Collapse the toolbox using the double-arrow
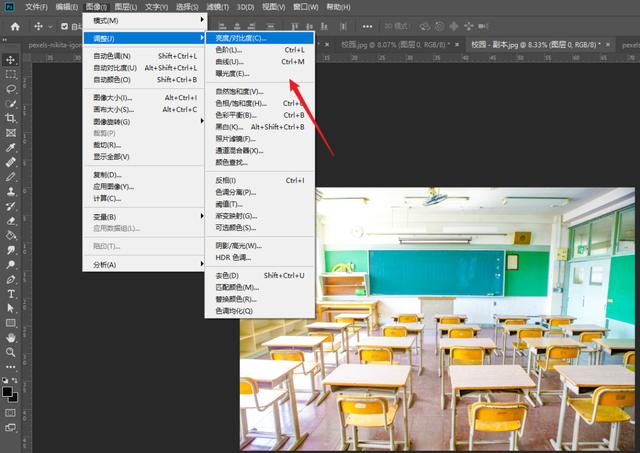640x453 pixels. (x=4, y=40)
